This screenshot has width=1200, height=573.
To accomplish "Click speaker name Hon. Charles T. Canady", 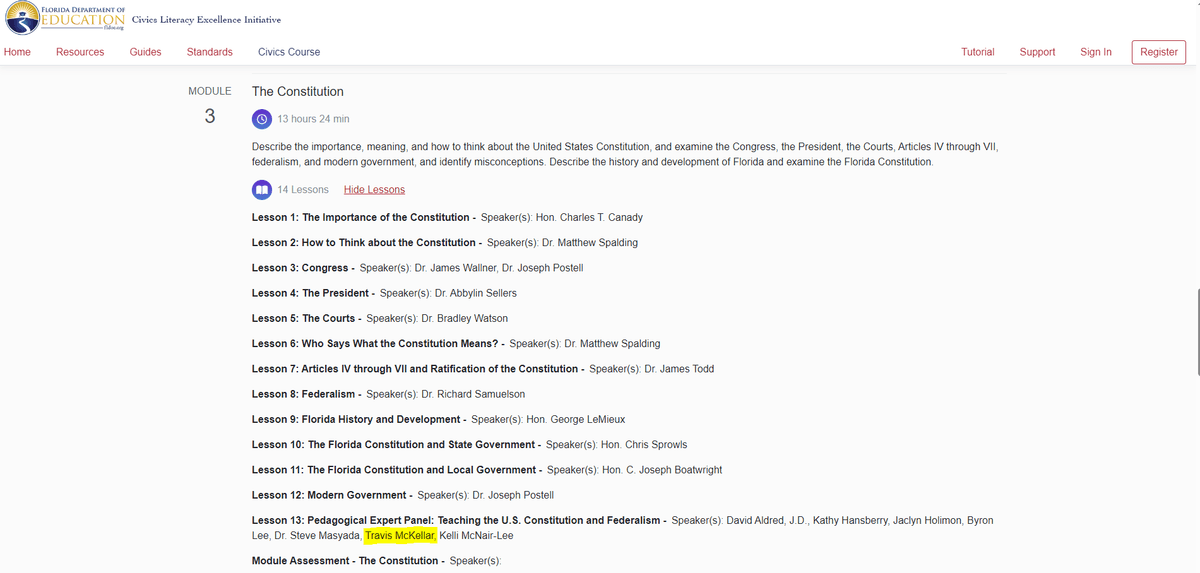I will (x=589, y=217).
